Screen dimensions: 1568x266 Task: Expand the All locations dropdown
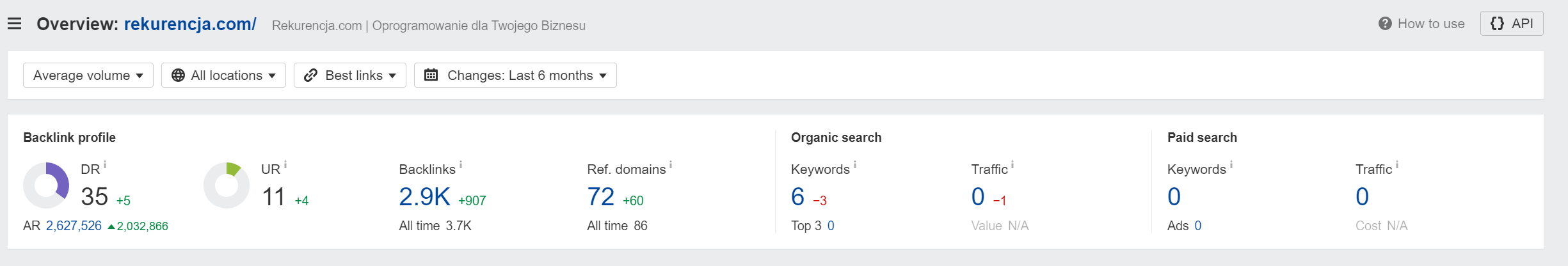[223, 75]
